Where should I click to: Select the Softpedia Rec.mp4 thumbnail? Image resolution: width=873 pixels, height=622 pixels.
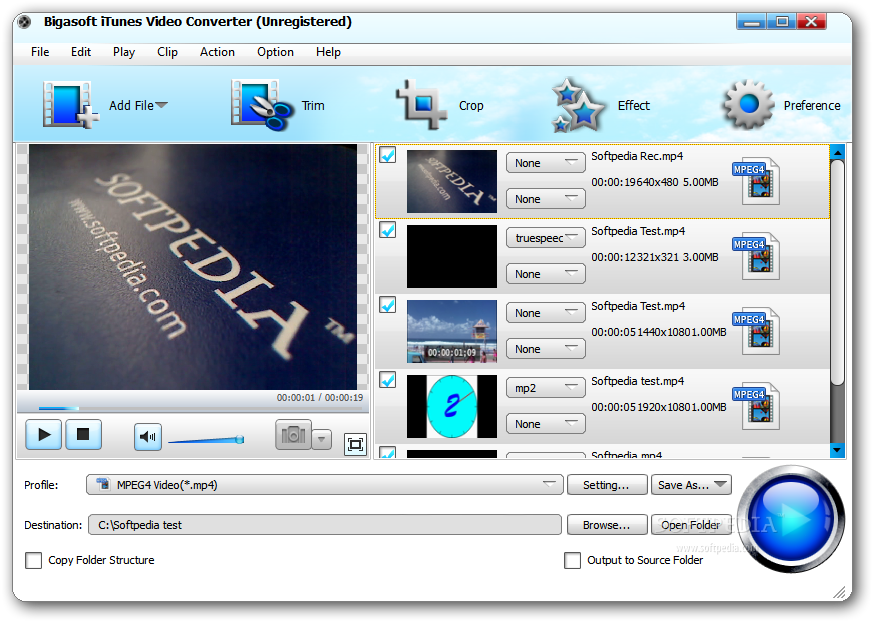[x=452, y=181]
